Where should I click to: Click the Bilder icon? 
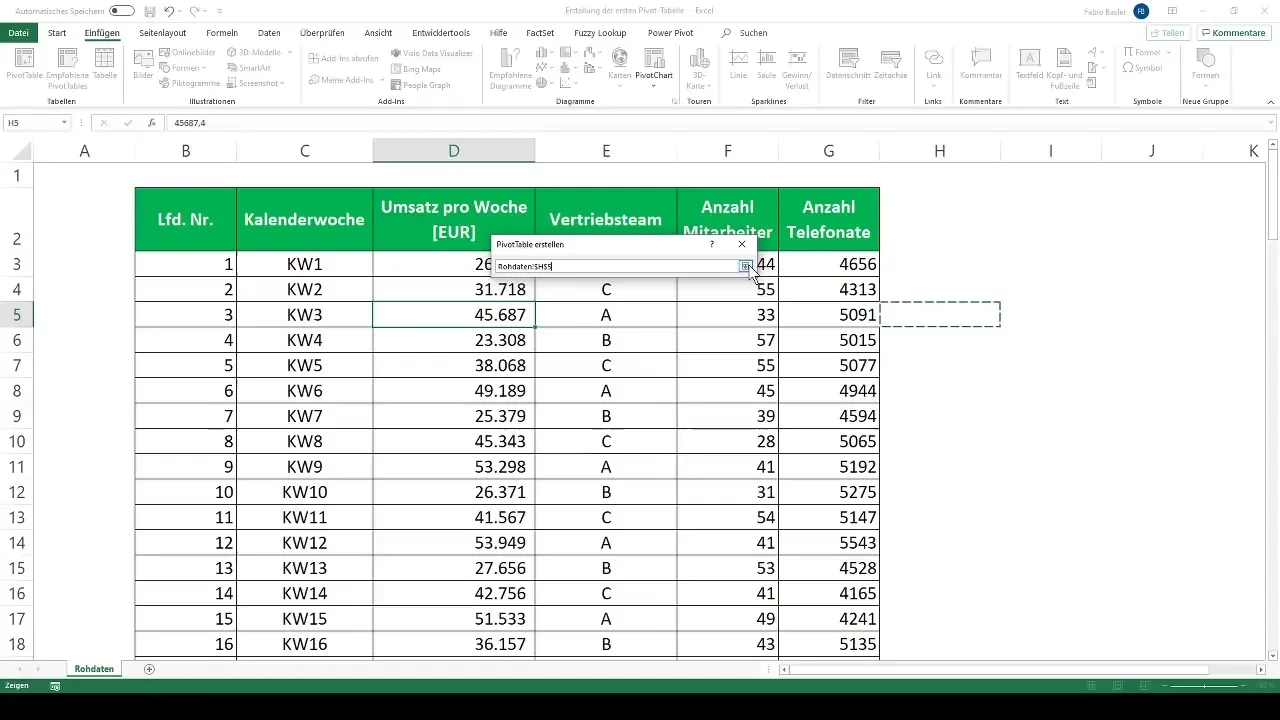tap(143, 64)
